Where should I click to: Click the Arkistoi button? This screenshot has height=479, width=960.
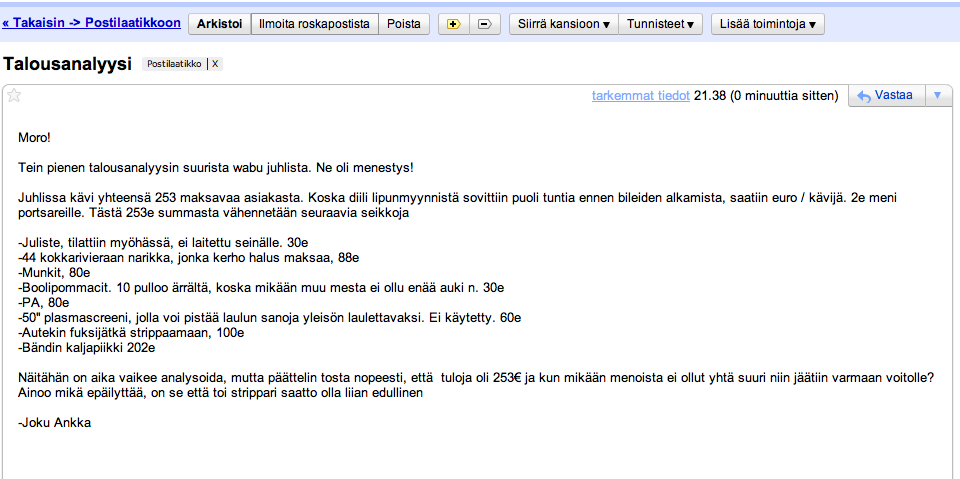(x=219, y=24)
